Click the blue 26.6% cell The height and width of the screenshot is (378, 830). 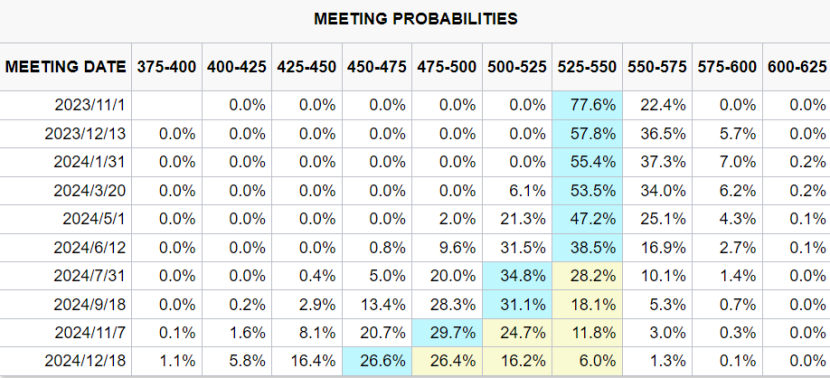pos(377,361)
